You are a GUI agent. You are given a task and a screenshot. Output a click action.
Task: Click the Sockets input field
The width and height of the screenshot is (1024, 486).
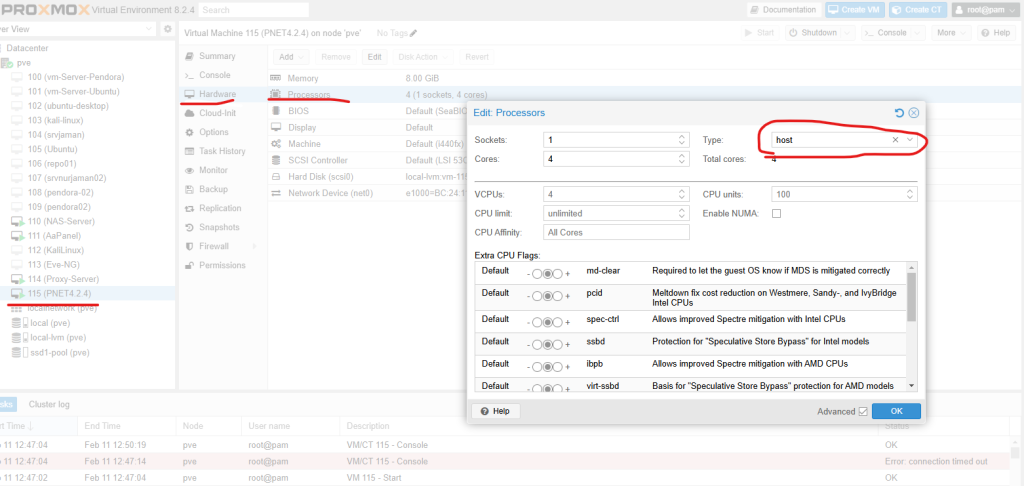pyautogui.click(x=608, y=140)
